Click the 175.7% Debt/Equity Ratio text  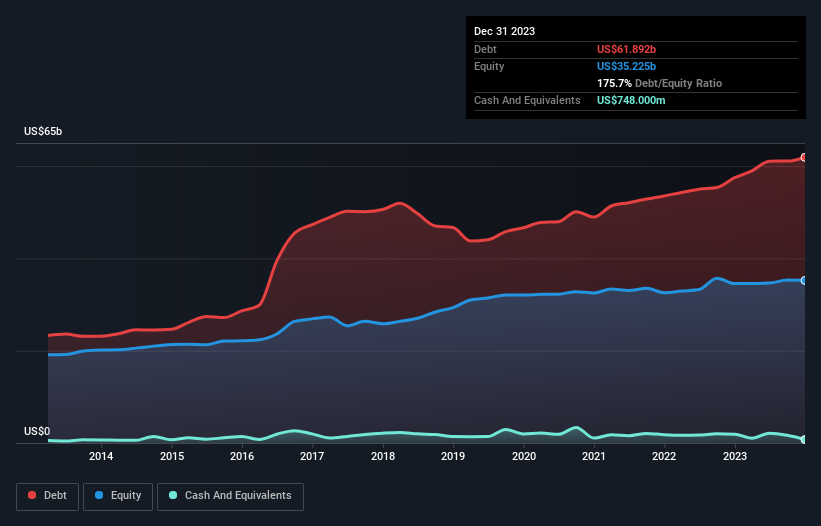(659, 83)
